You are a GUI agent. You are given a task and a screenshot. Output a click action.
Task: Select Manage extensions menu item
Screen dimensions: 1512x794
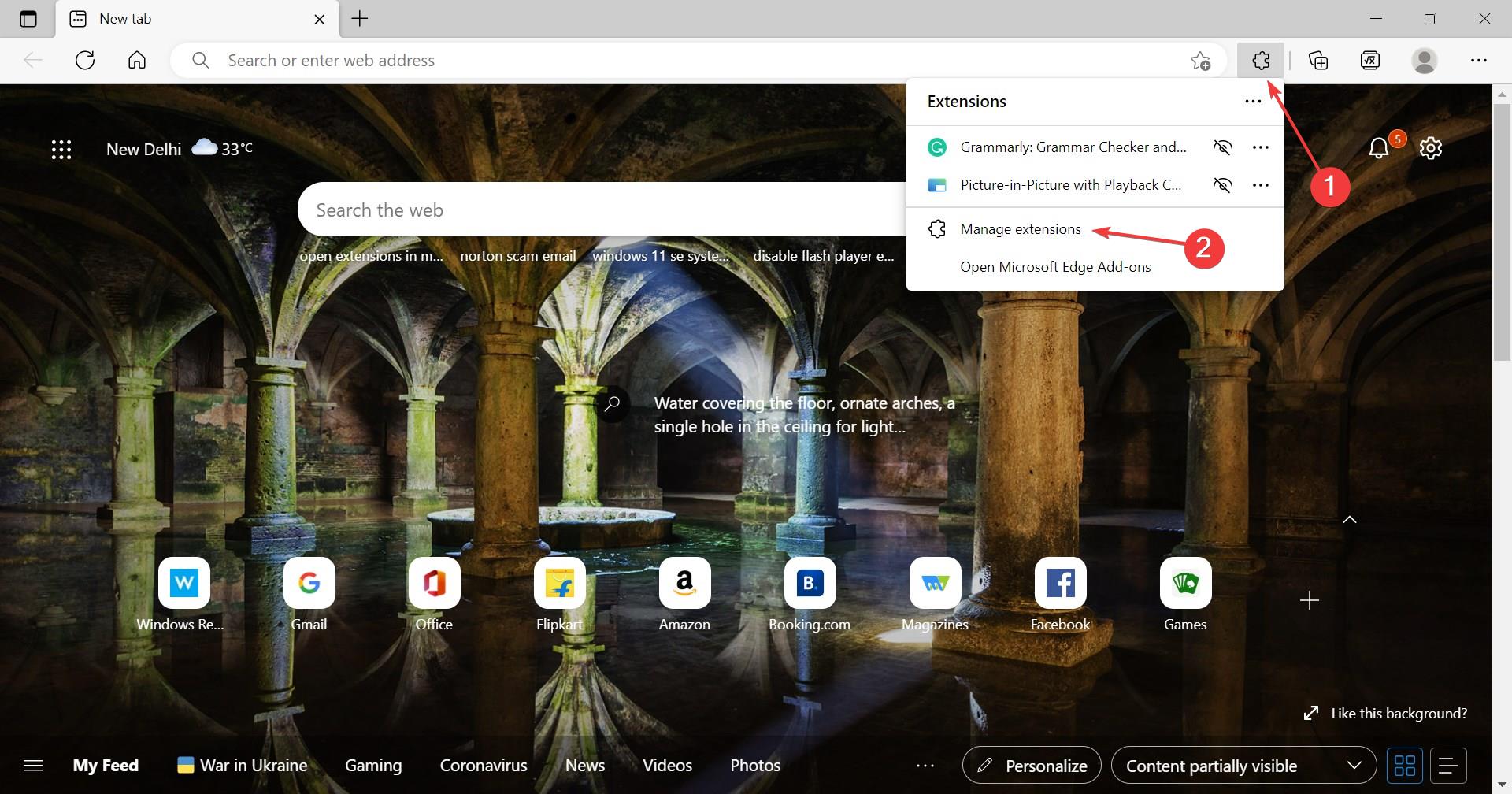point(1021,229)
